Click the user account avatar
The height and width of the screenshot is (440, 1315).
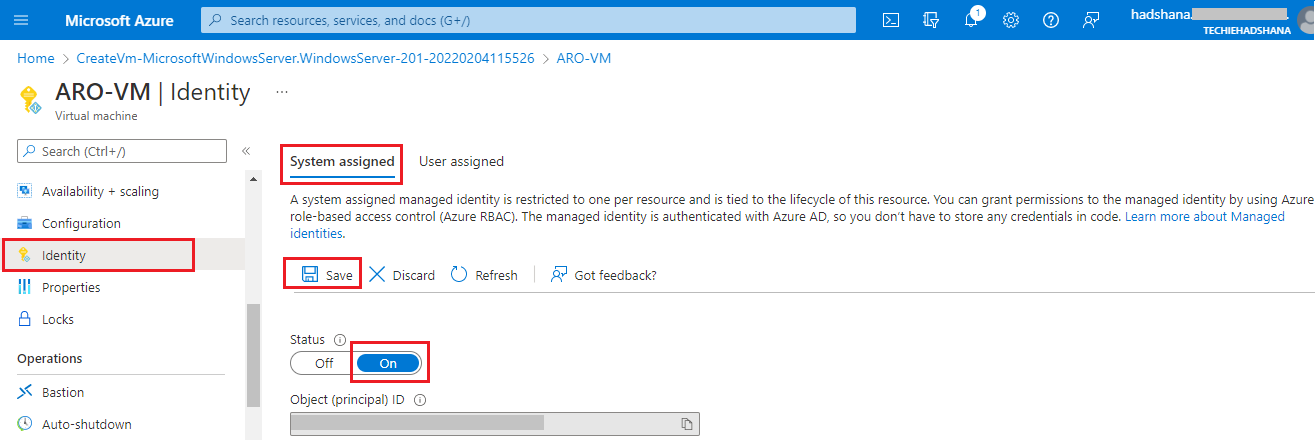1306,20
